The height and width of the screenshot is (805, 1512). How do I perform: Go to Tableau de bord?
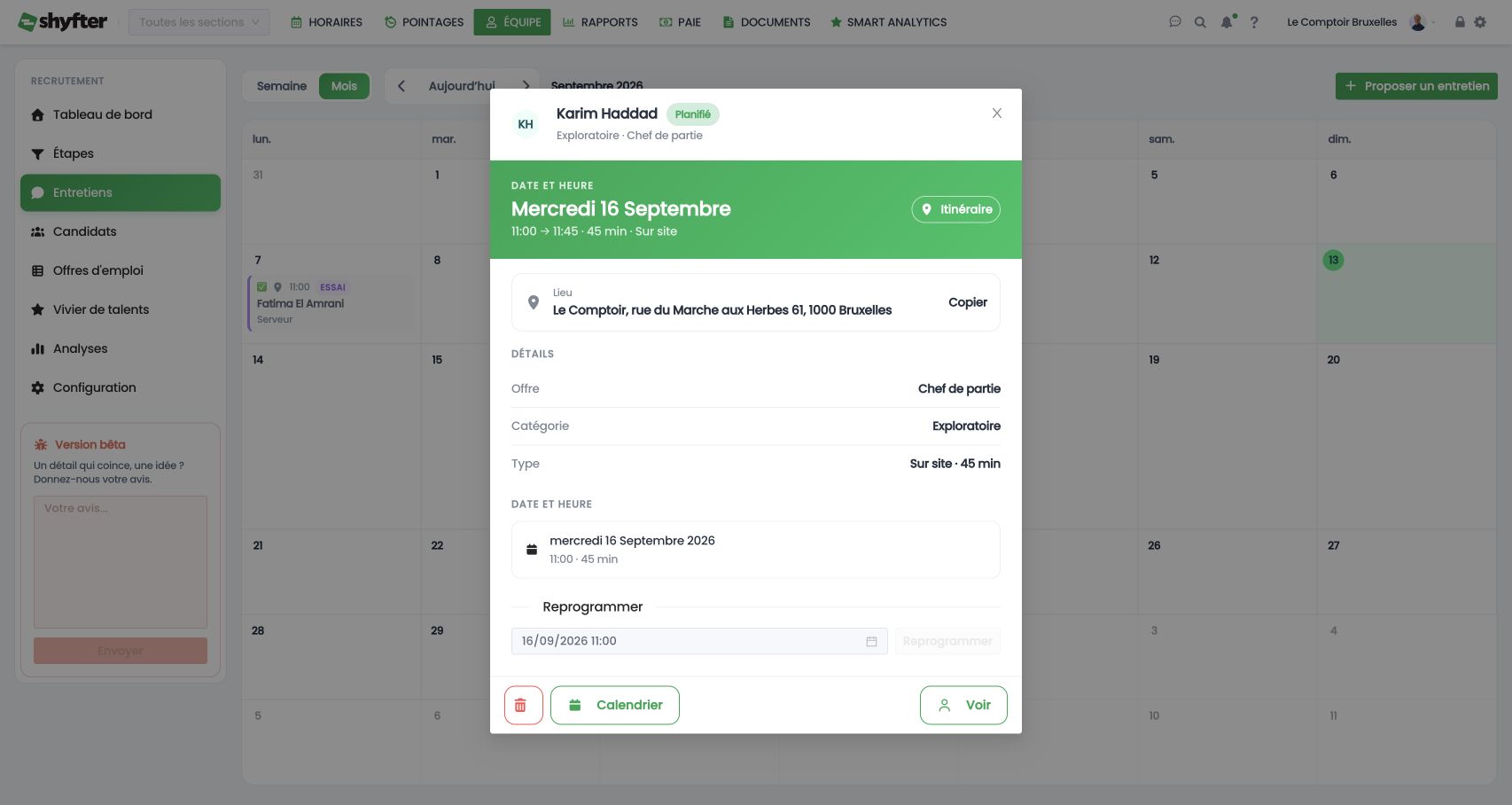click(121, 114)
